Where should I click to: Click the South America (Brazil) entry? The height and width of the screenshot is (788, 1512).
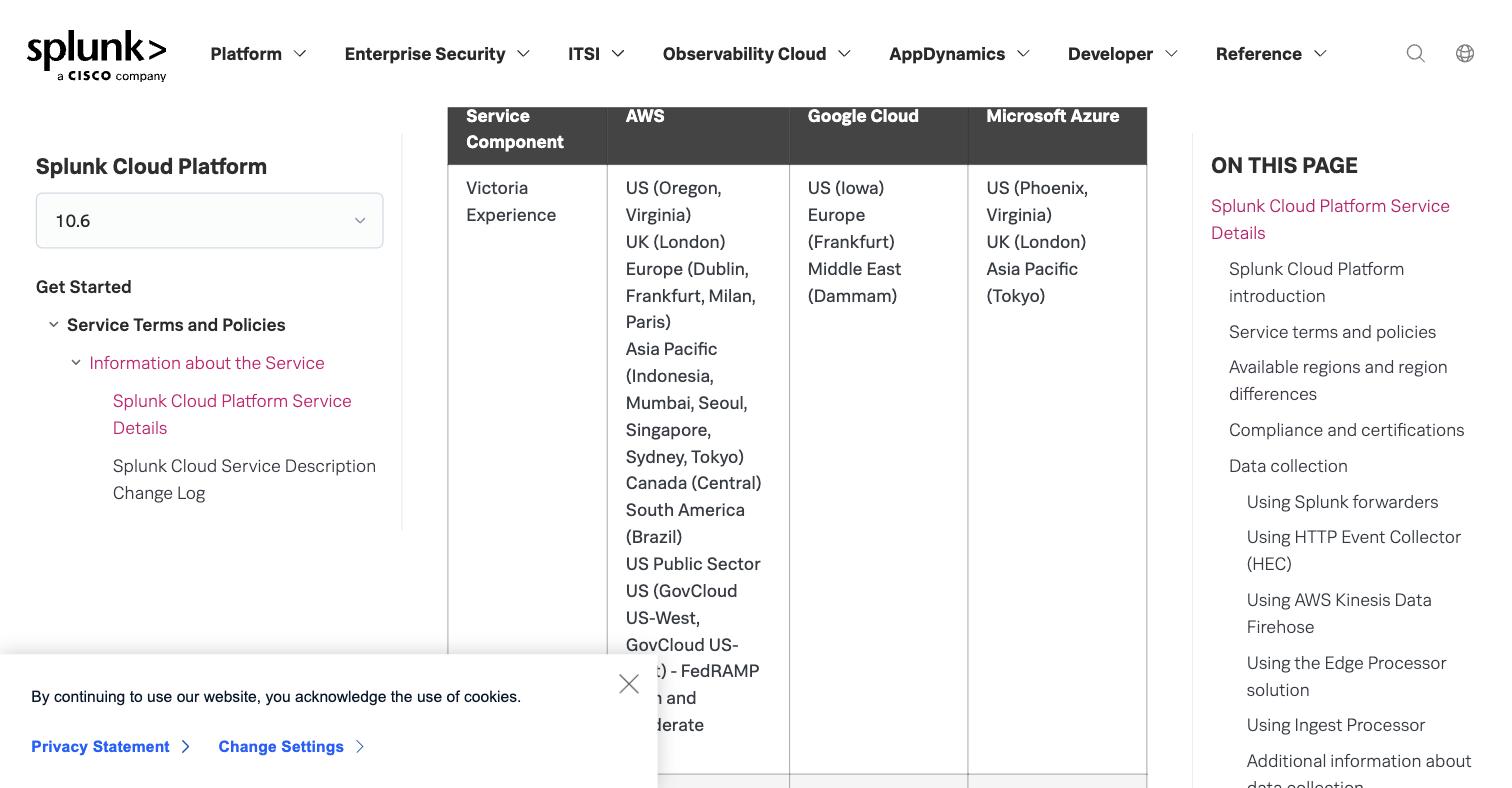click(x=685, y=523)
